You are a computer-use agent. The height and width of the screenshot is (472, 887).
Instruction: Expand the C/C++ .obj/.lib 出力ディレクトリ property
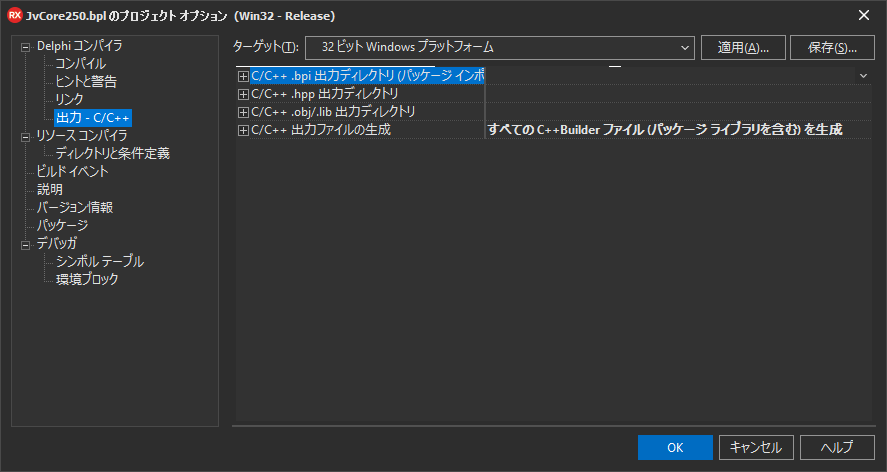click(x=243, y=112)
